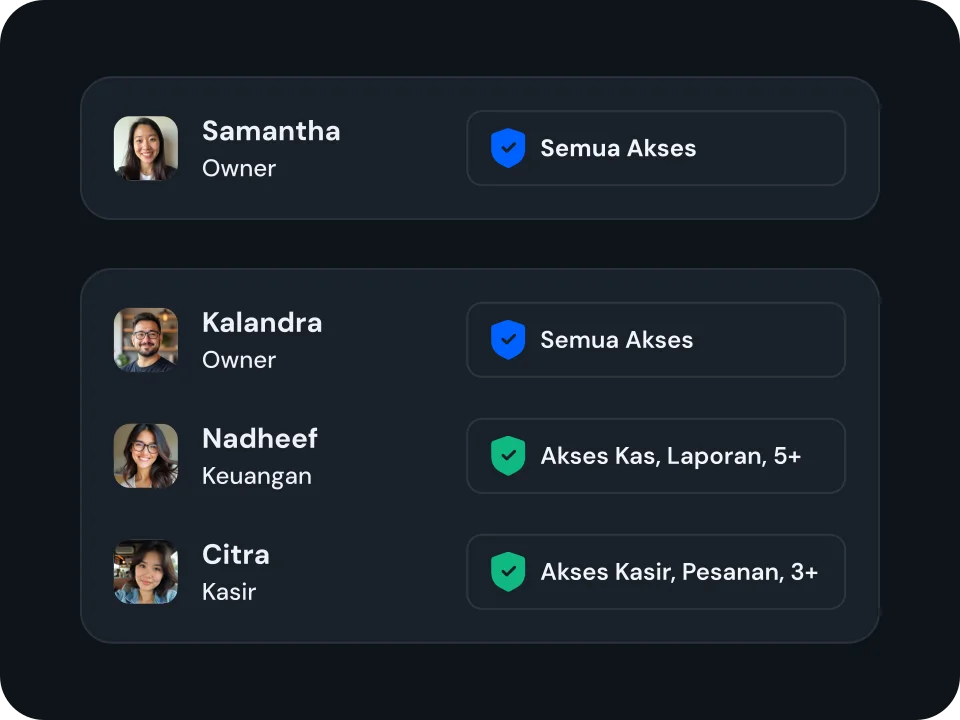Expand the Akses Kas, Laporan, 5+ field

coord(656,456)
